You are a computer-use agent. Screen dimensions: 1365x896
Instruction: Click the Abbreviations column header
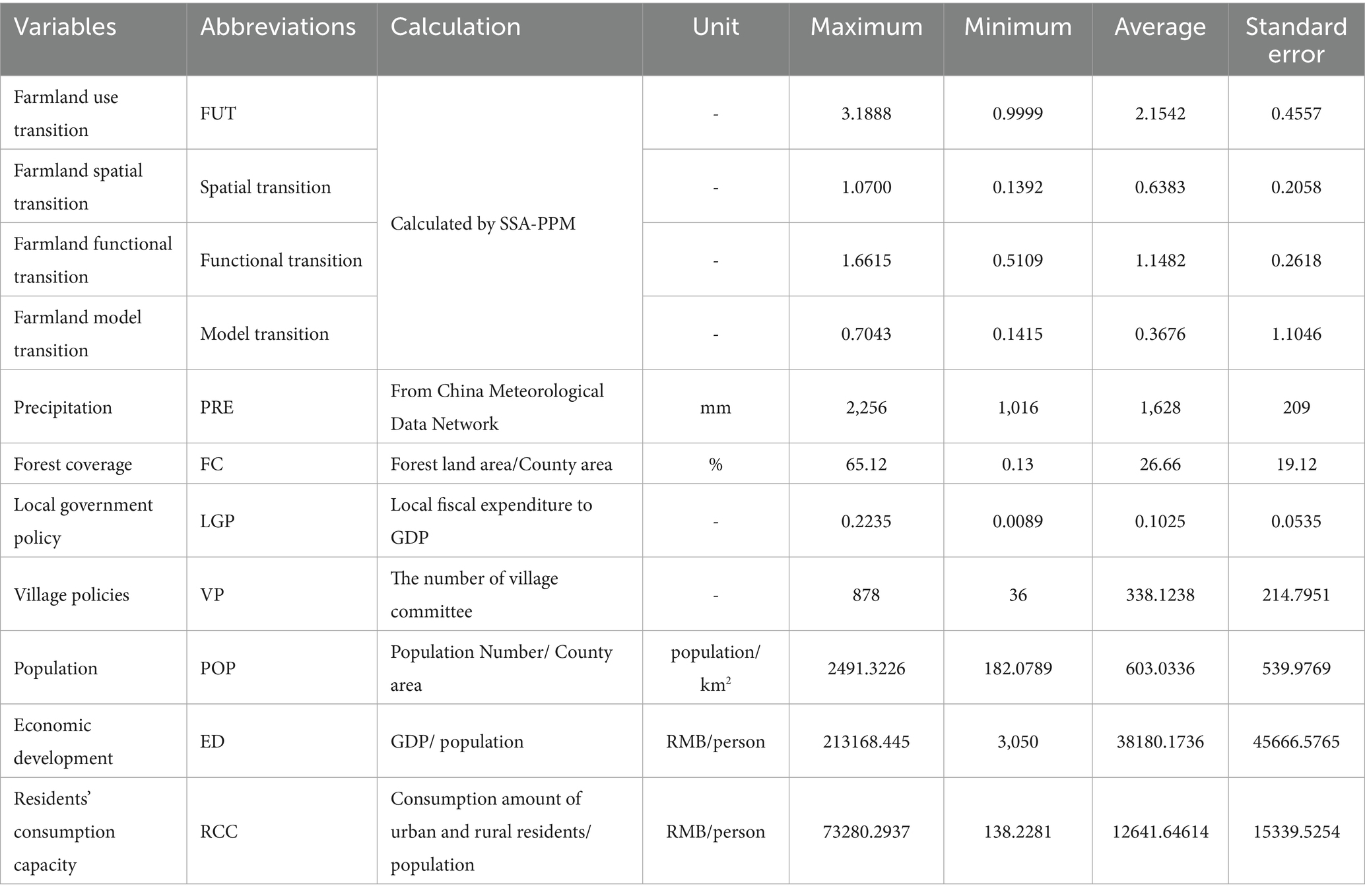pyautogui.click(x=278, y=27)
